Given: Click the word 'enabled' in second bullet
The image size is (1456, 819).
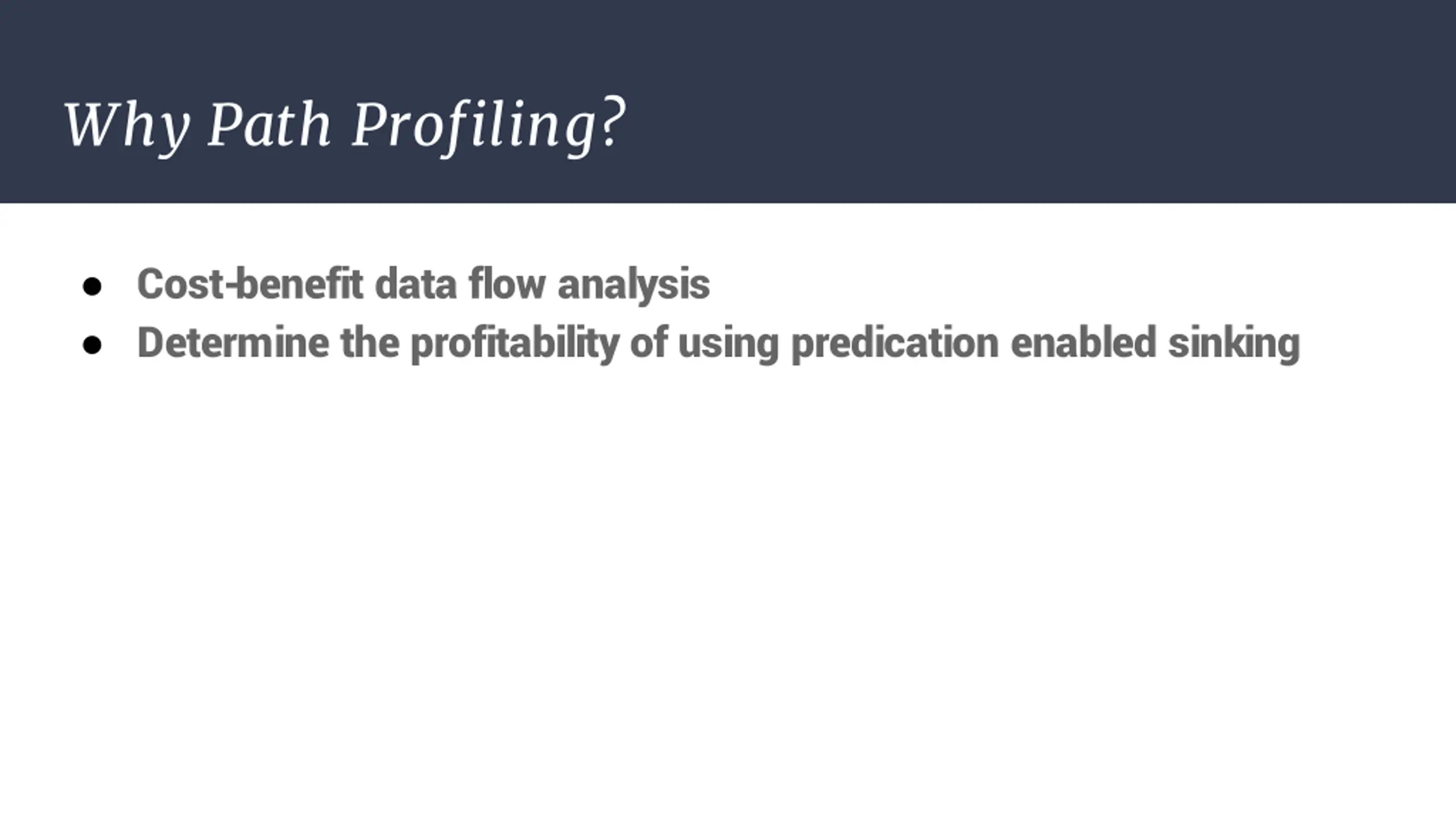Looking at the screenshot, I should coord(1083,342).
